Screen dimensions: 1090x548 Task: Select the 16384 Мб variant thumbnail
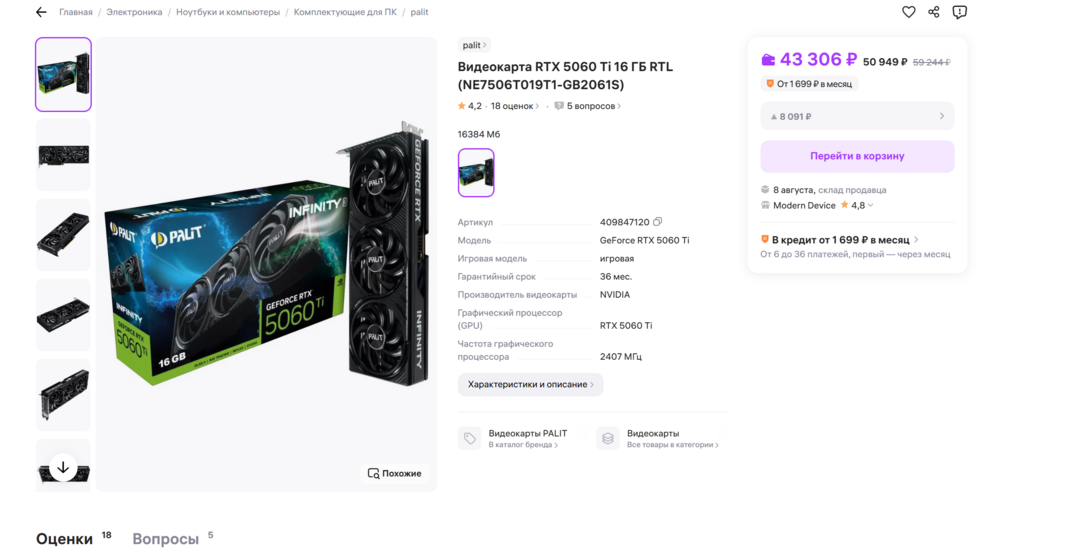point(476,172)
